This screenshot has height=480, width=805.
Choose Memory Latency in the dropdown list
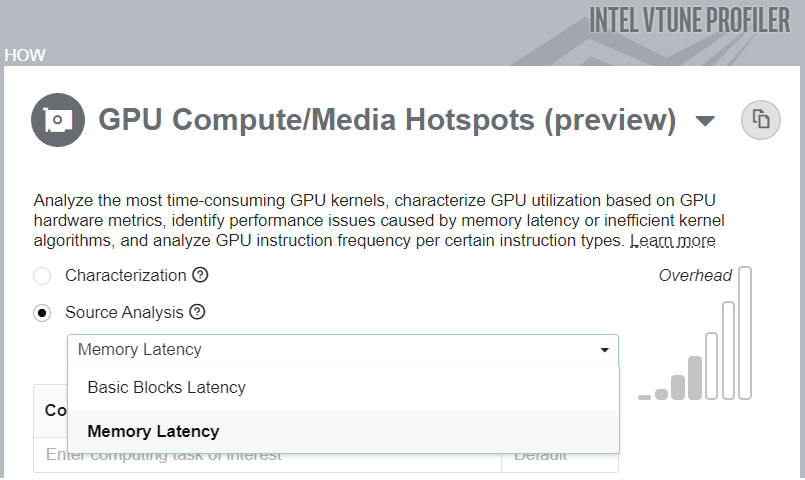tap(154, 432)
